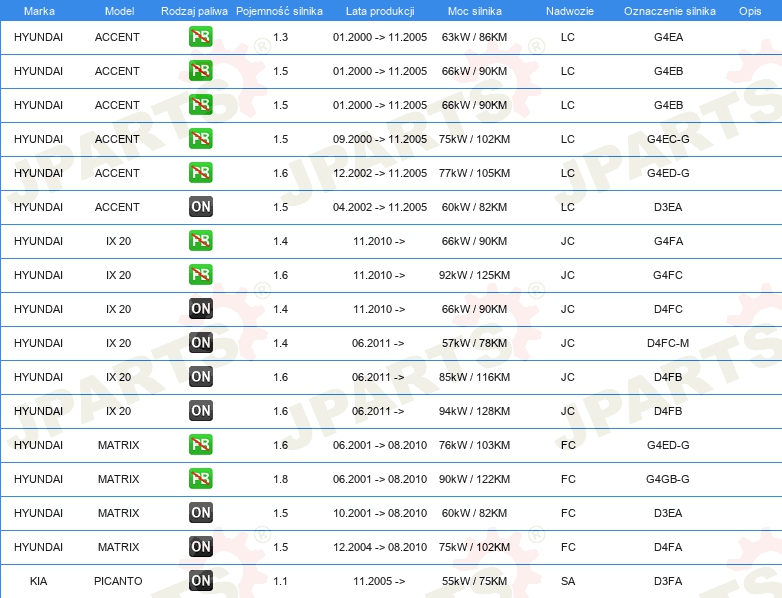Screen dimensions: 782x598
Task: Click the Moc silnika column header
Action: (474, 11)
